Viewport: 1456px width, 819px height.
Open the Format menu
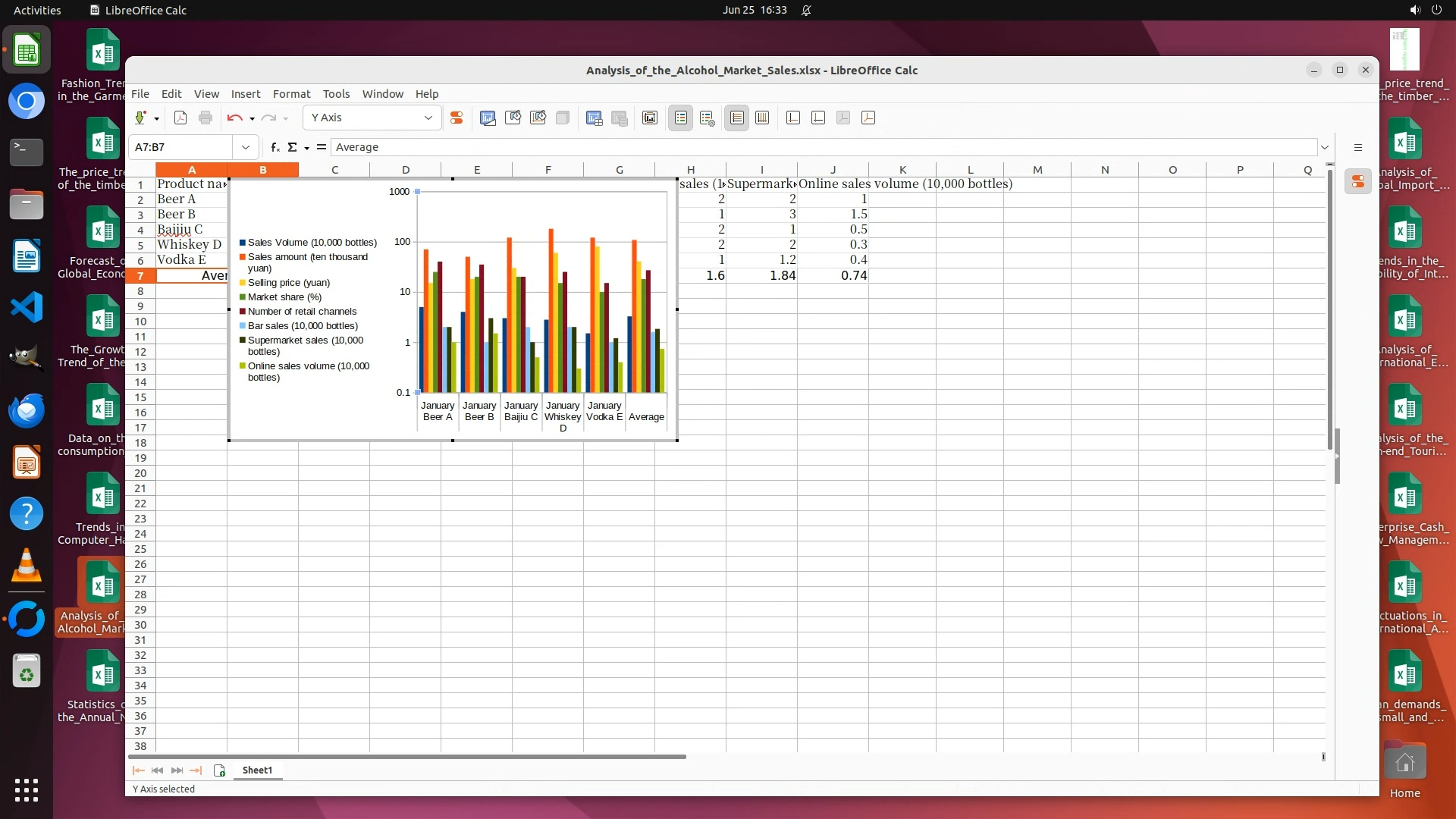(291, 94)
